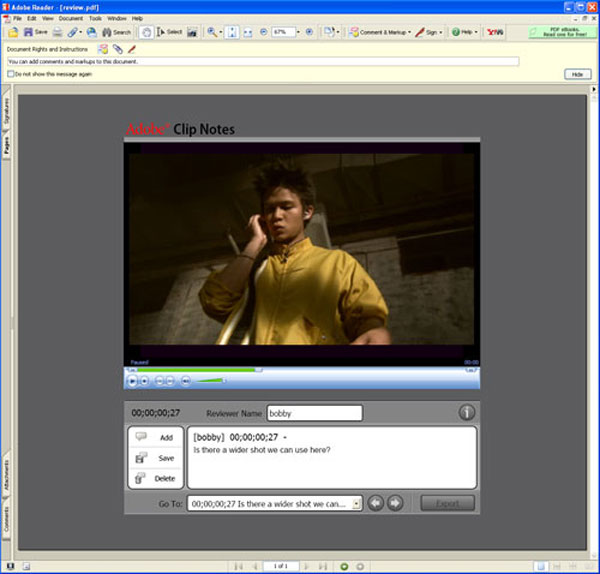Open the Signatures side tab
Viewport: 600px width, 574px height.
[6, 111]
